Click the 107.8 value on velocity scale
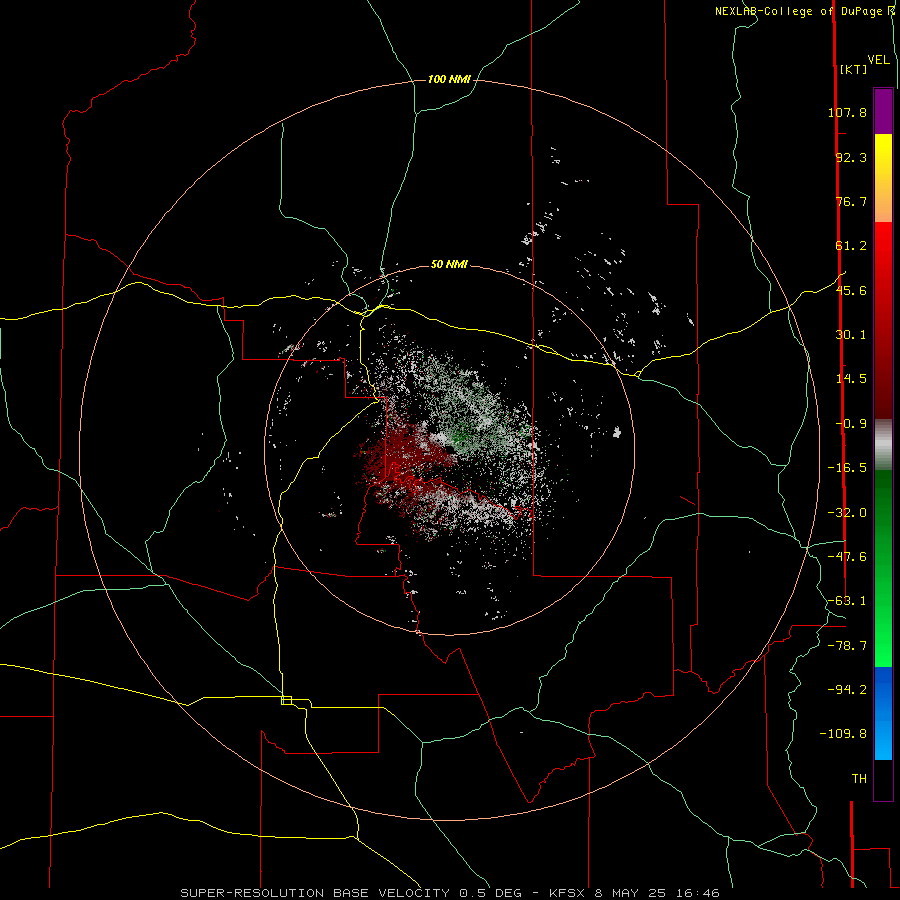Image resolution: width=900 pixels, height=900 pixels. tap(847, 112)
